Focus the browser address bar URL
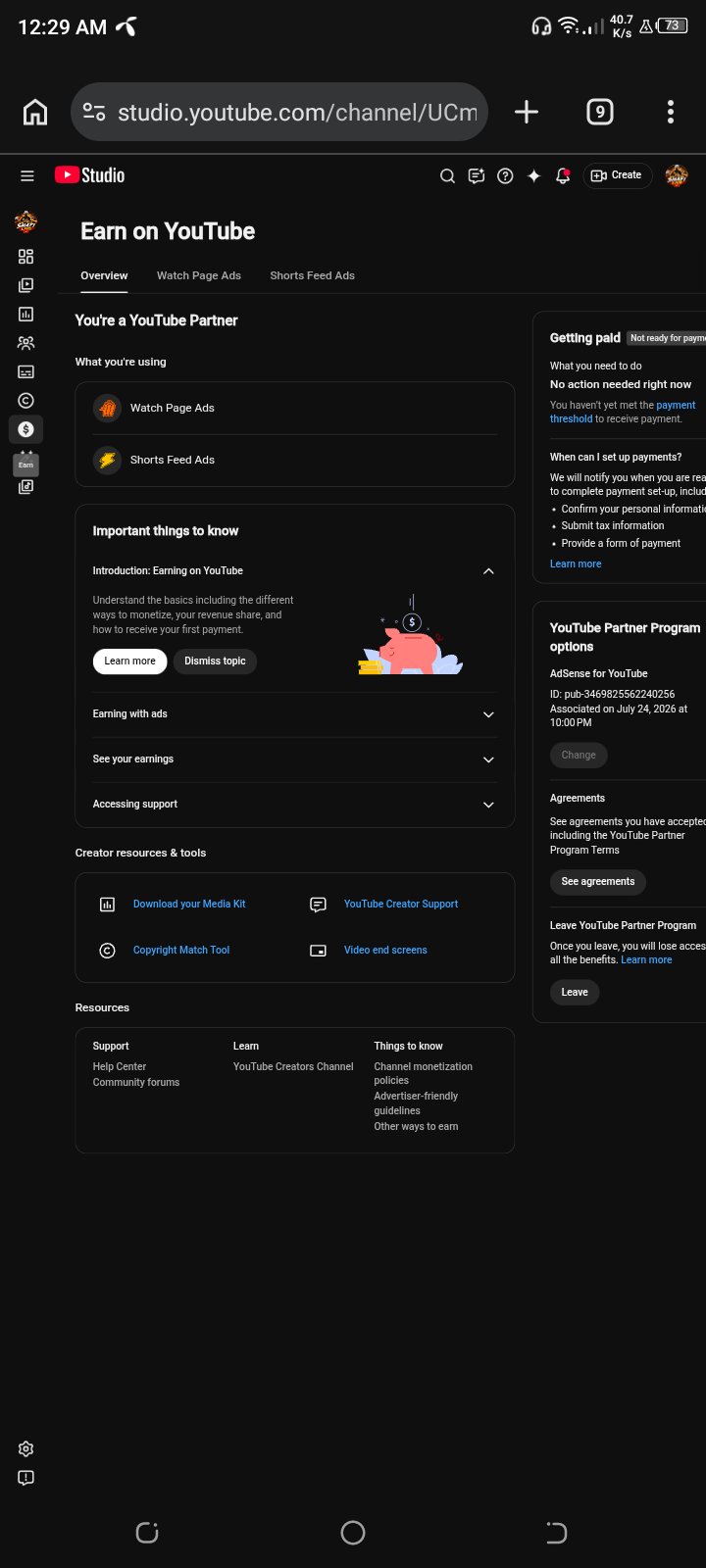The width and height of the screenshot is (706, 1568). (297, 113)
